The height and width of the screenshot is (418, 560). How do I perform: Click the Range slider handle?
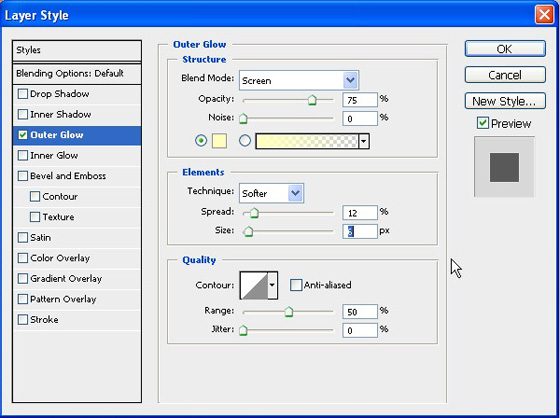[x=289, y=312]
